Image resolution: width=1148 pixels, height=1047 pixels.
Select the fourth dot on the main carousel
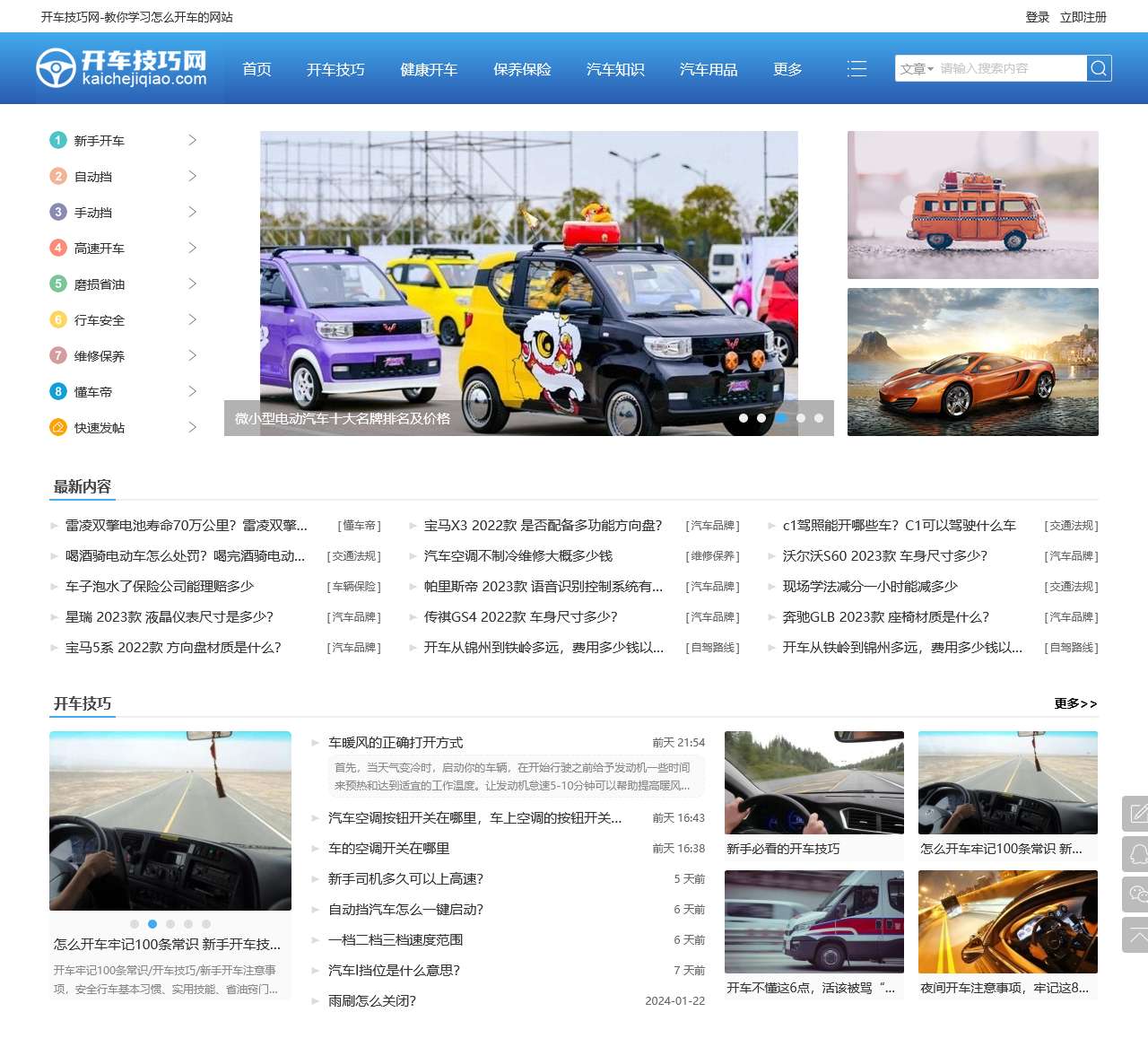click(x=799, y=417)
